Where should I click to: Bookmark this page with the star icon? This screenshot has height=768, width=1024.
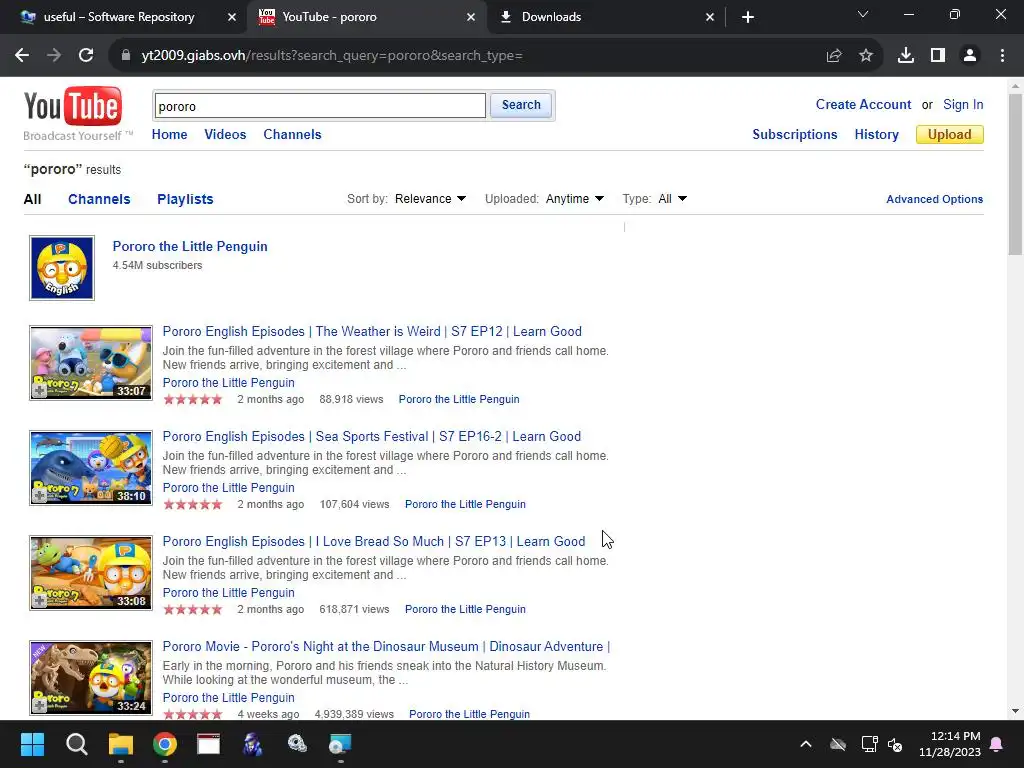pos(866,56)
